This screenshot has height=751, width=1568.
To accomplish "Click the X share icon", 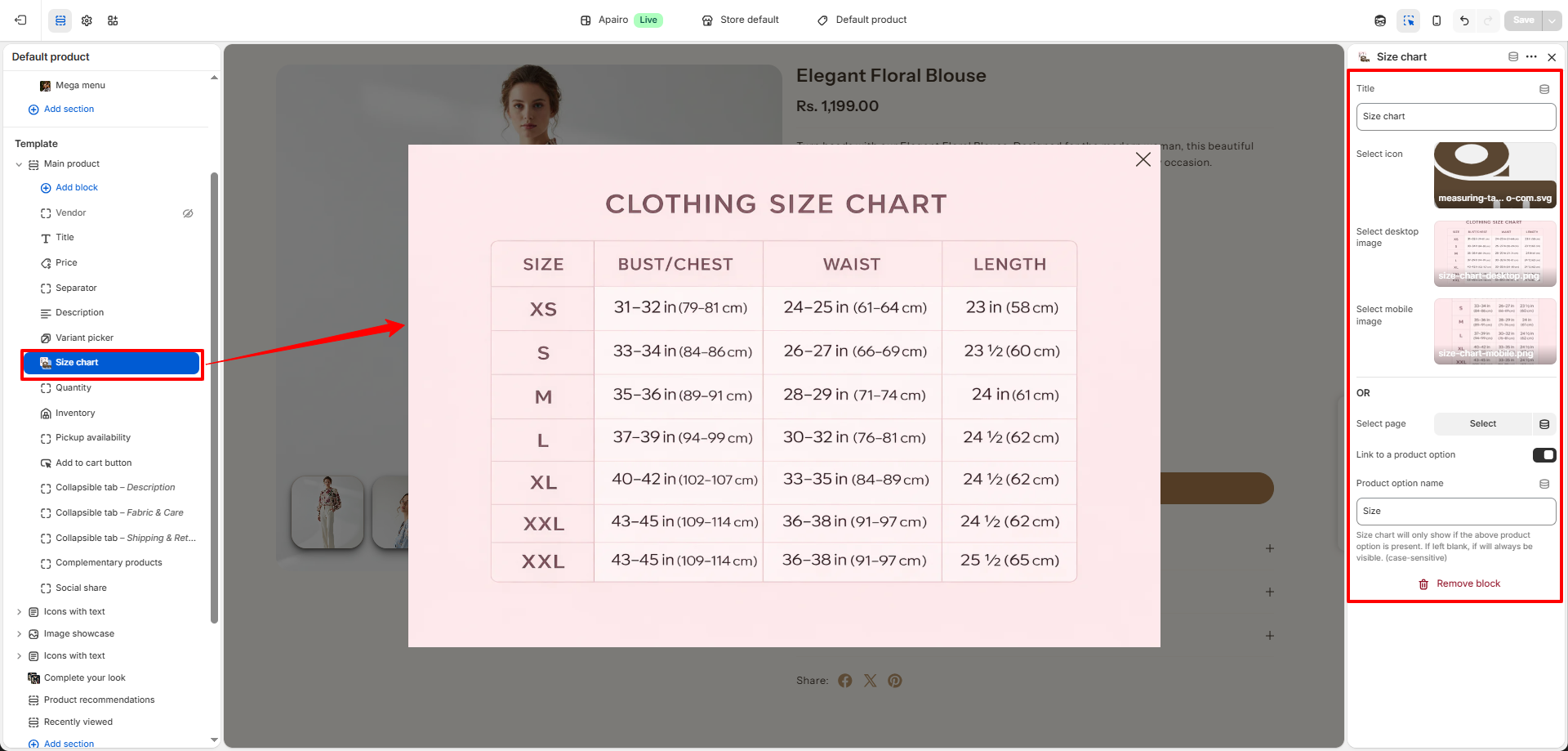I will pos(871,681).
